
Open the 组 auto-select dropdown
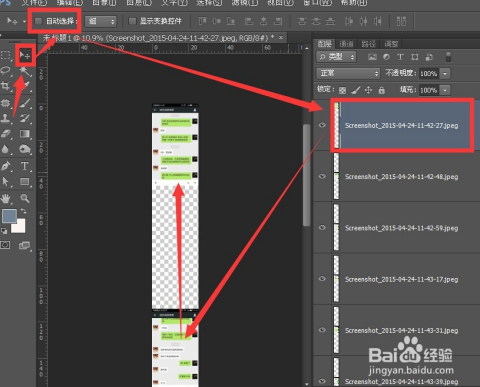tap(101, 21)
